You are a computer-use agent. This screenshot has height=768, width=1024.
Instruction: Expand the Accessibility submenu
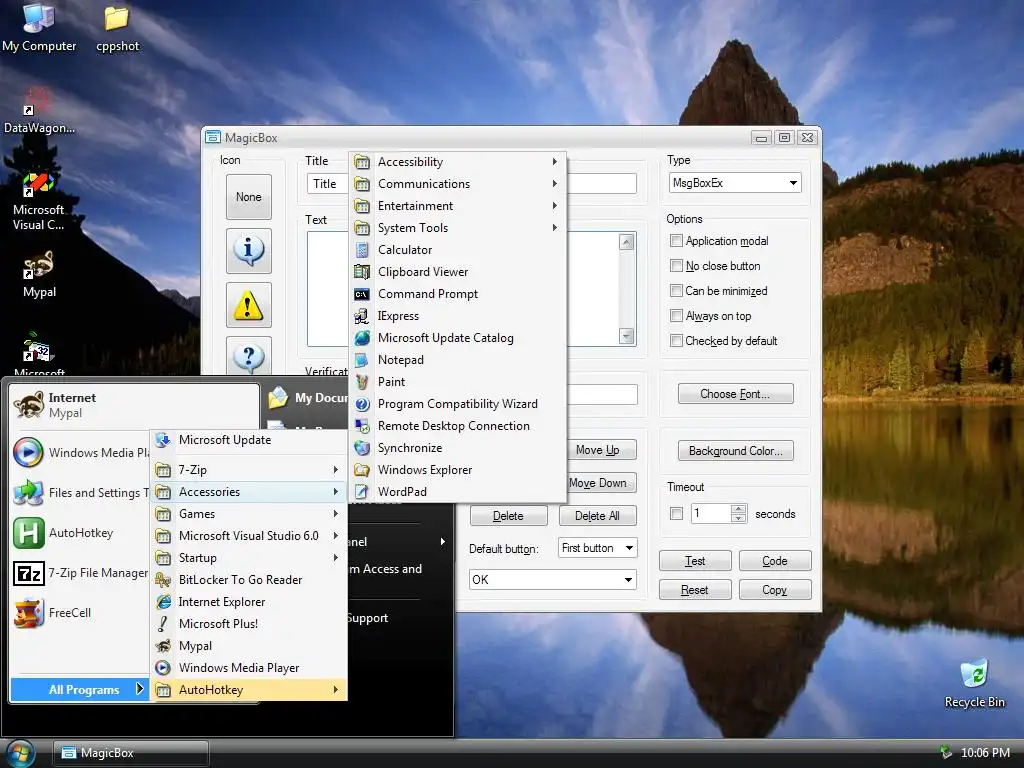[x=457, y=162]
